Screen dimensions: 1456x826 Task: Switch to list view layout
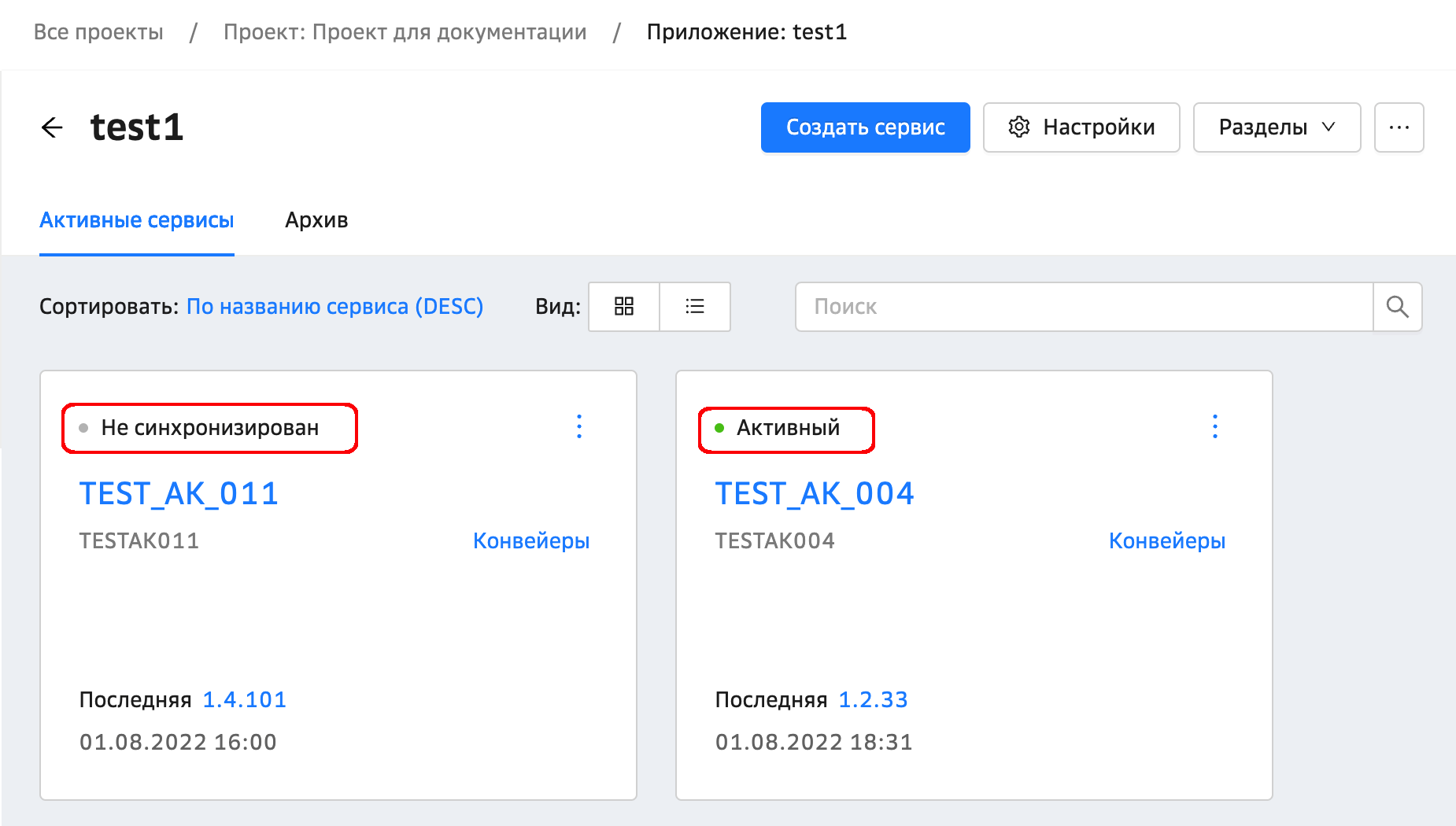(695, 307)
